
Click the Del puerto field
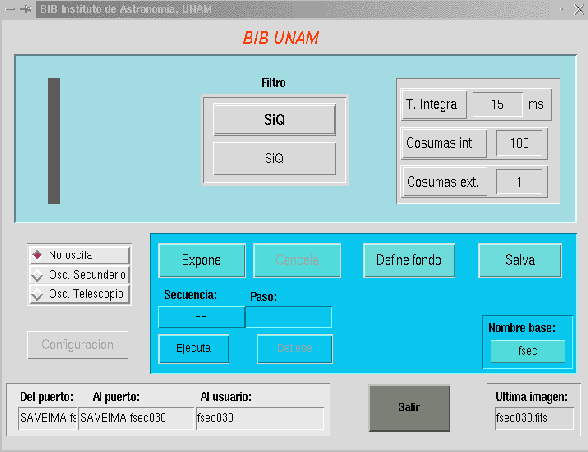click(x=48, y=418)
